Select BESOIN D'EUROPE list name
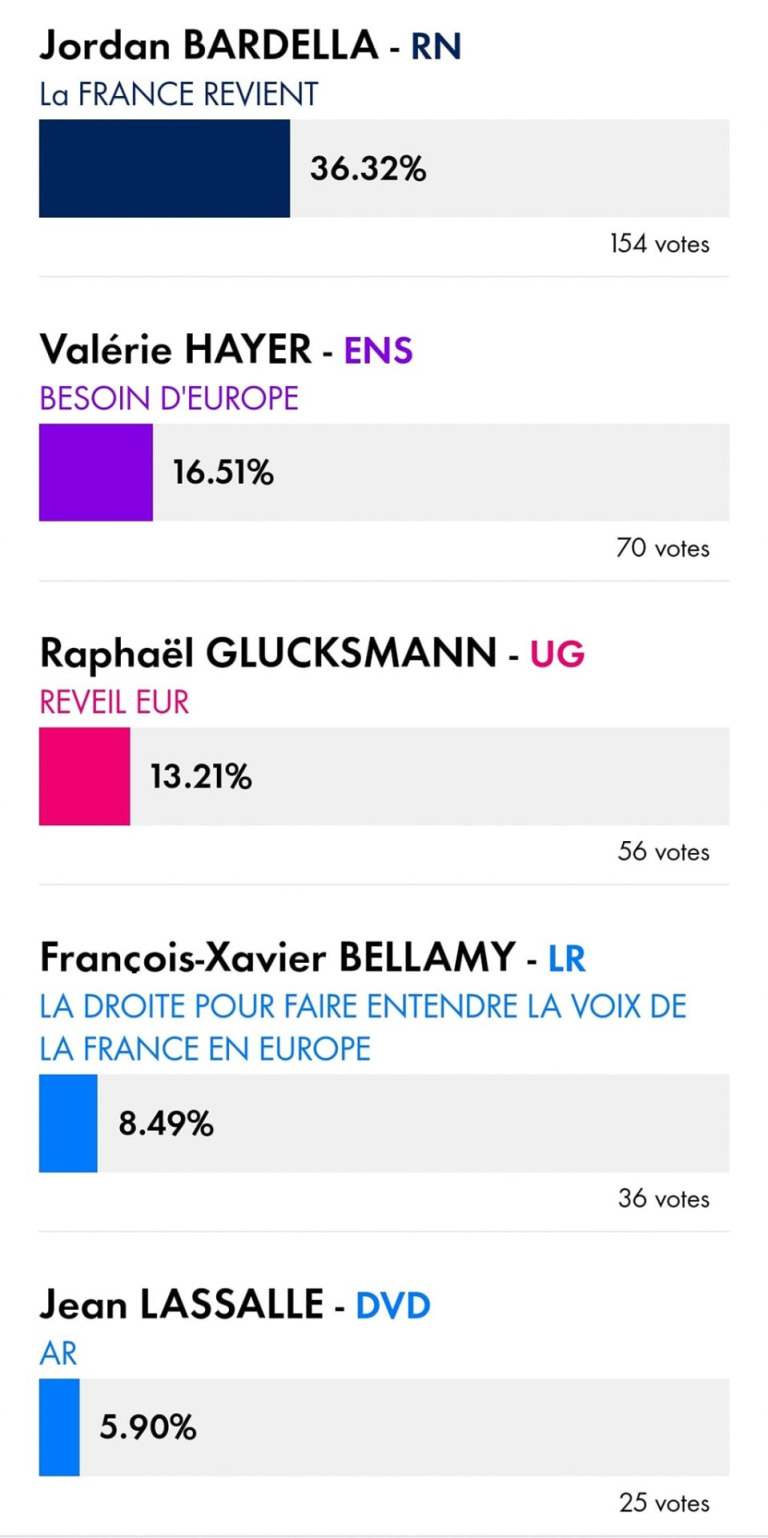 click(169, 398)
